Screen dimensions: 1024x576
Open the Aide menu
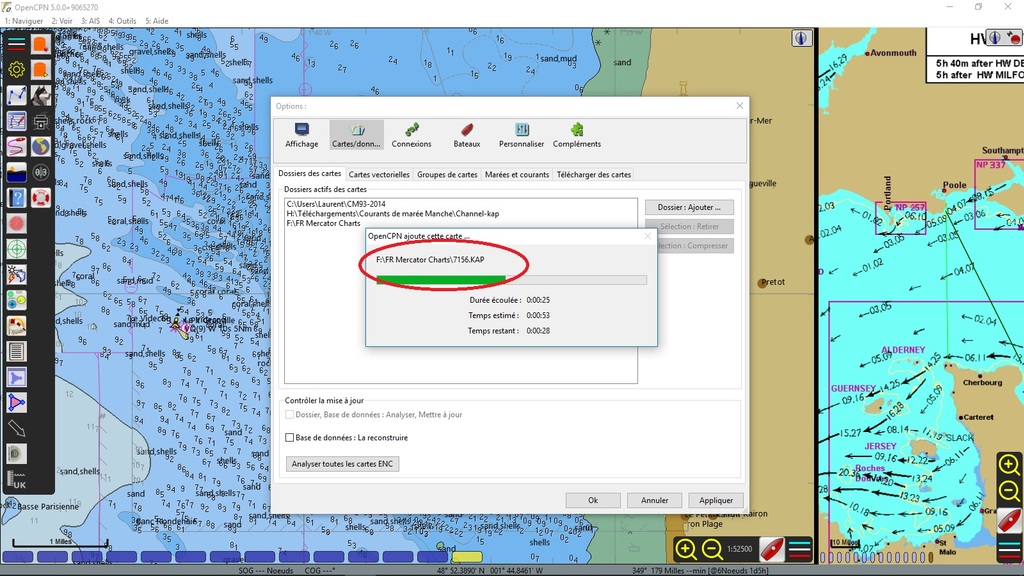(x=157, y=21)
